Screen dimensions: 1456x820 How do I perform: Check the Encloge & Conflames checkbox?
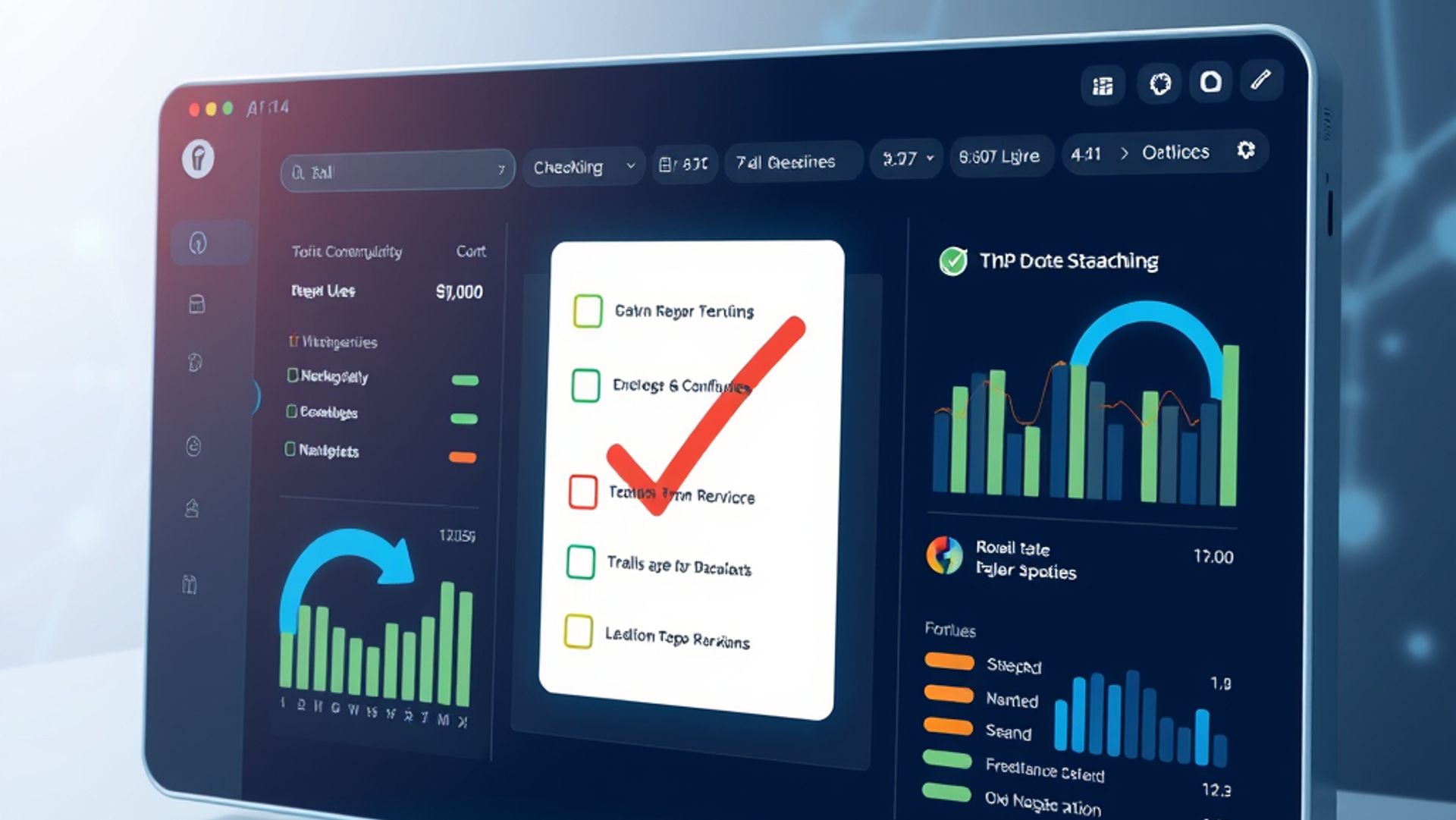585,385
